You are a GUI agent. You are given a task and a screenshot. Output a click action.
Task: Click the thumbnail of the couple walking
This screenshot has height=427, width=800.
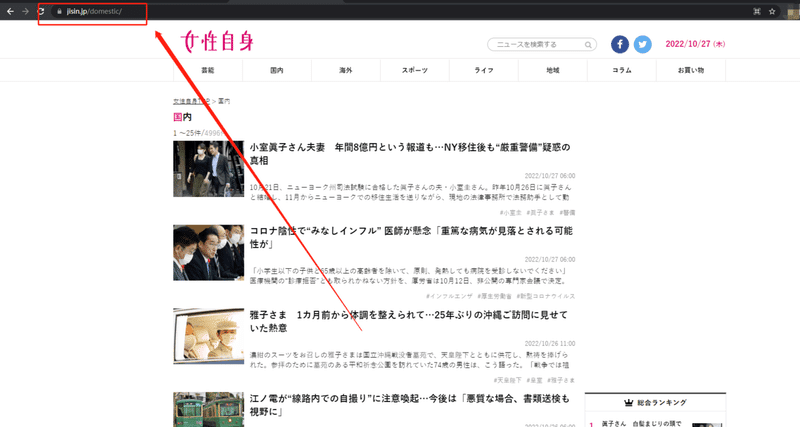209,169
